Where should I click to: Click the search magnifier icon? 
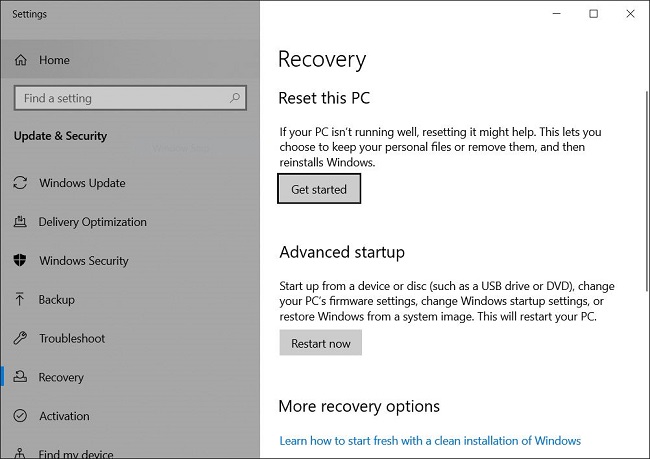235,98
